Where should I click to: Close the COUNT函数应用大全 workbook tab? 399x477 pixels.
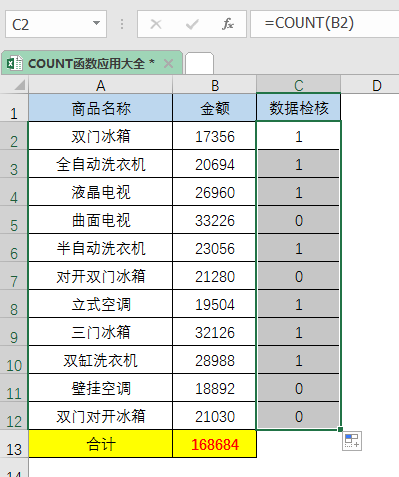click(169, 63)
